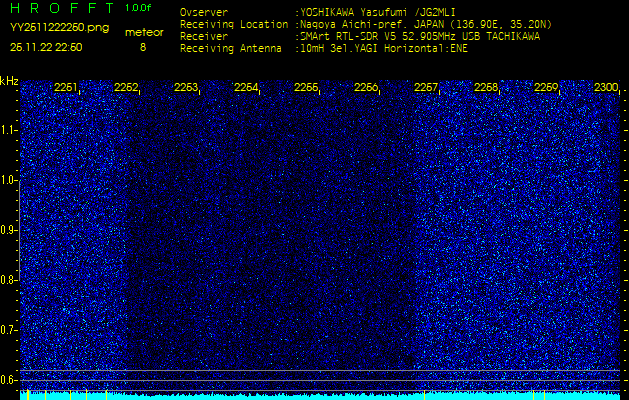The width and height of the screenshot is (629, 400).
Task: Select the file name YY2511222250.png
Action: (x=59, y=28)
